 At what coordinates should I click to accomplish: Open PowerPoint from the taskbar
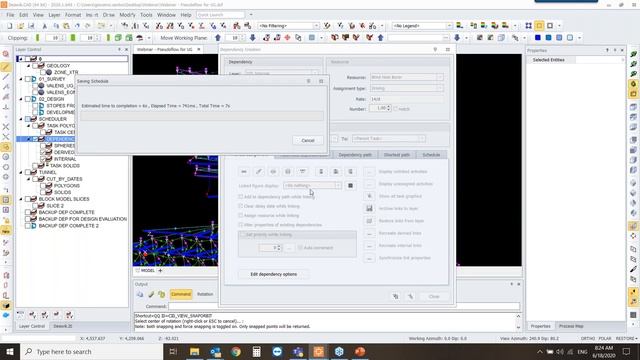(360, 351)
